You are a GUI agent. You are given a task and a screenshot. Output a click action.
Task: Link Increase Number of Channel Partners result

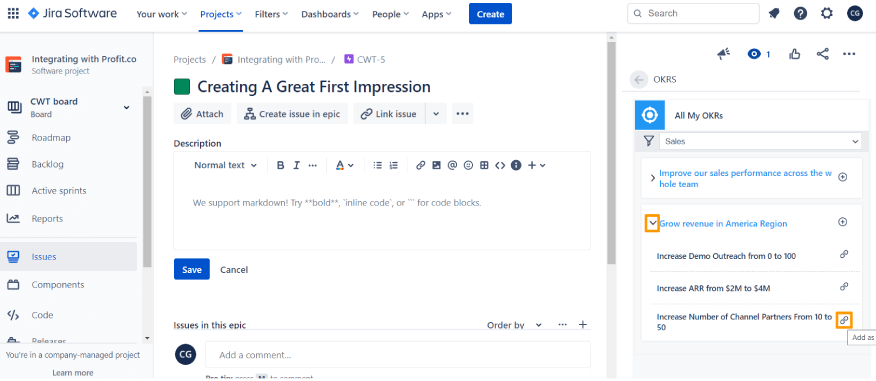[844, 320]
